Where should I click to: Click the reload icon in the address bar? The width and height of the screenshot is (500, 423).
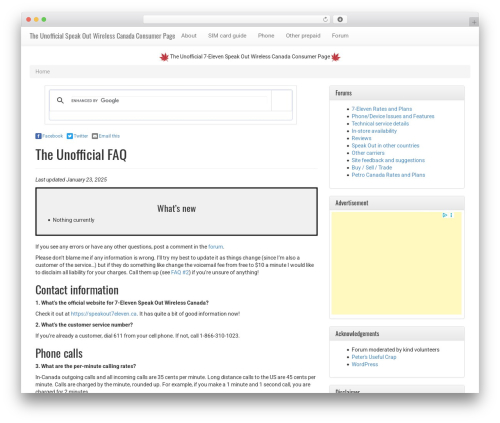tap(325, 19)
